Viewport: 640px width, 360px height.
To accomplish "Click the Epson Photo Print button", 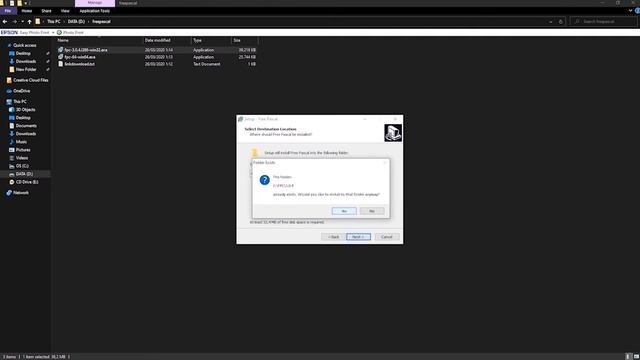I will [x=70, y=32].
